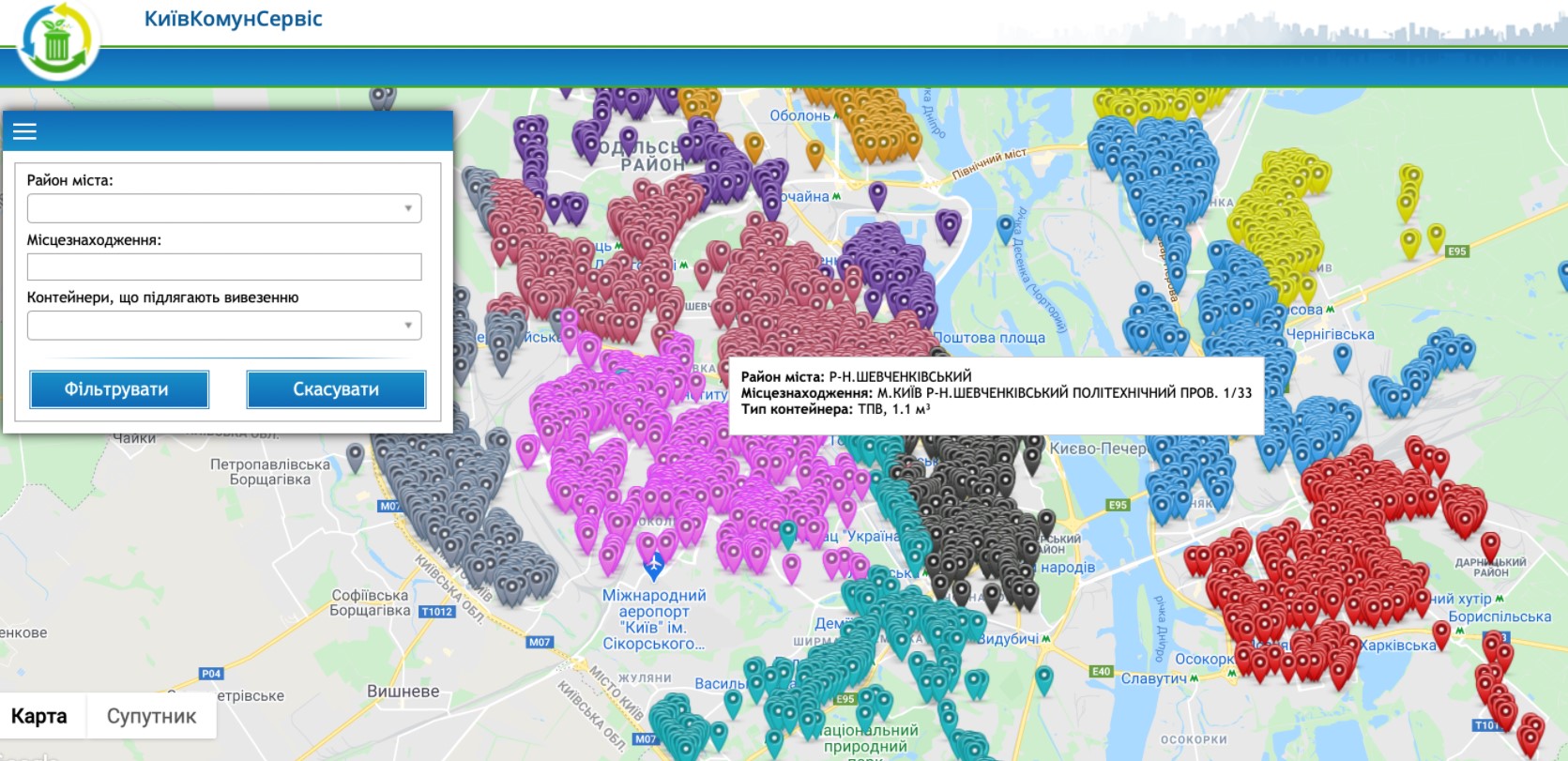Click the Місцезнаходження text field
1568x761 pixels.
[x=224, y=267]
